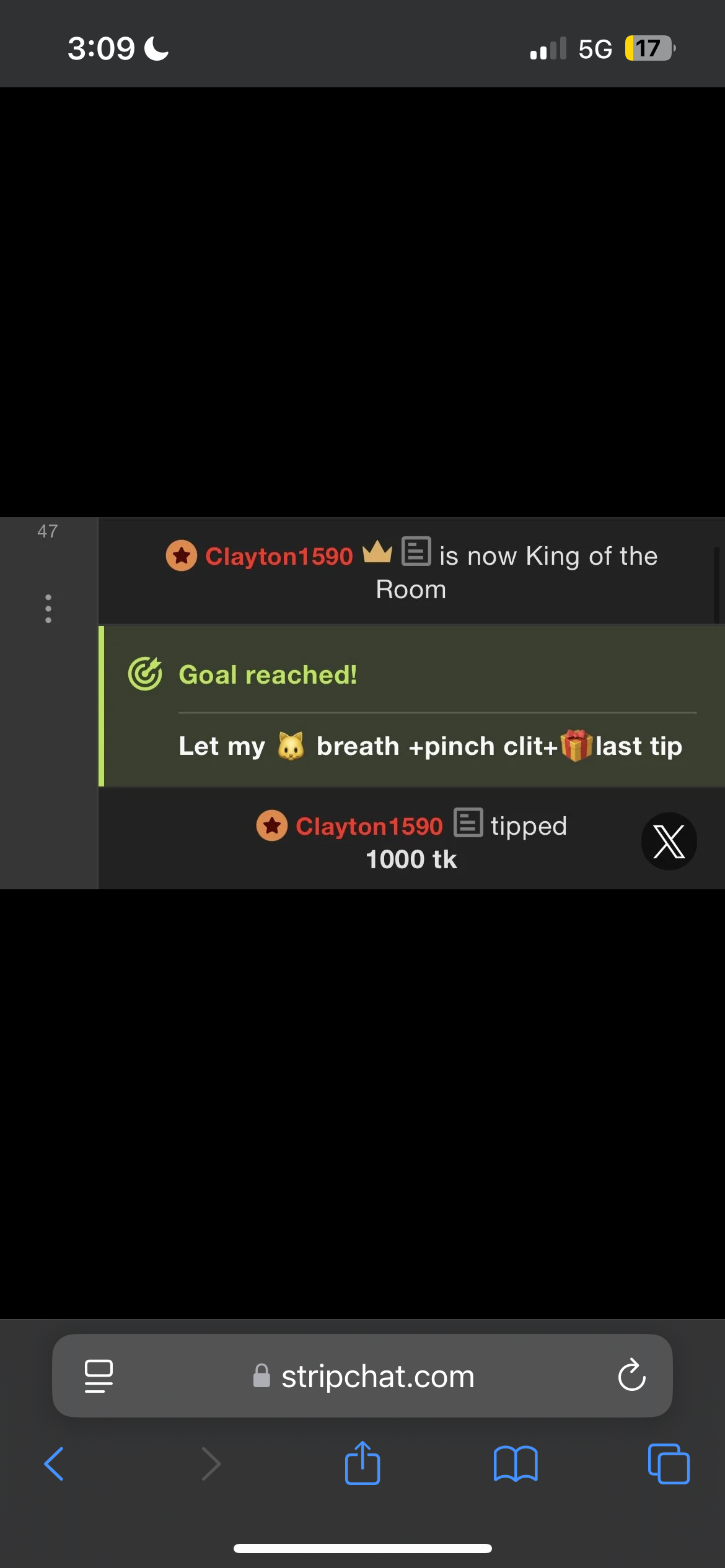Click the crown icon beside Clayton1590
Image resolution: width=725 pixels, height=1568 pixels.
377,552
